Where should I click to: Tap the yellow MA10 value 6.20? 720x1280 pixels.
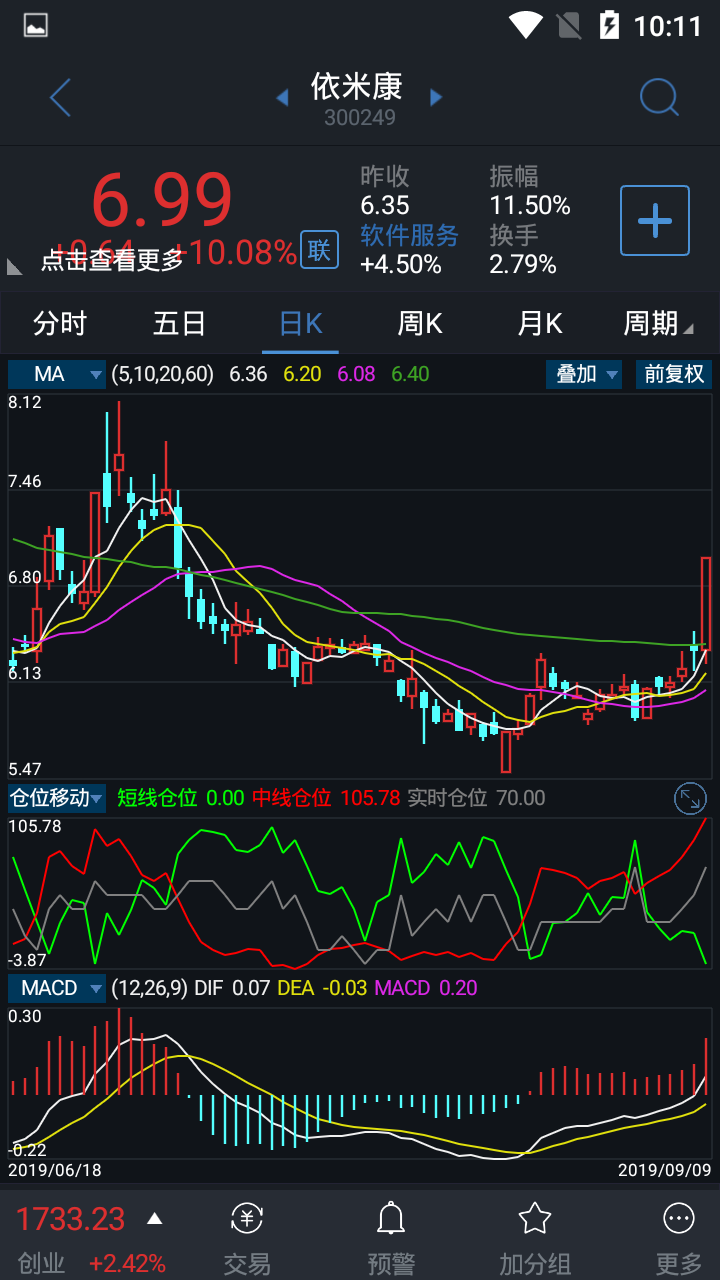point(302,374)
